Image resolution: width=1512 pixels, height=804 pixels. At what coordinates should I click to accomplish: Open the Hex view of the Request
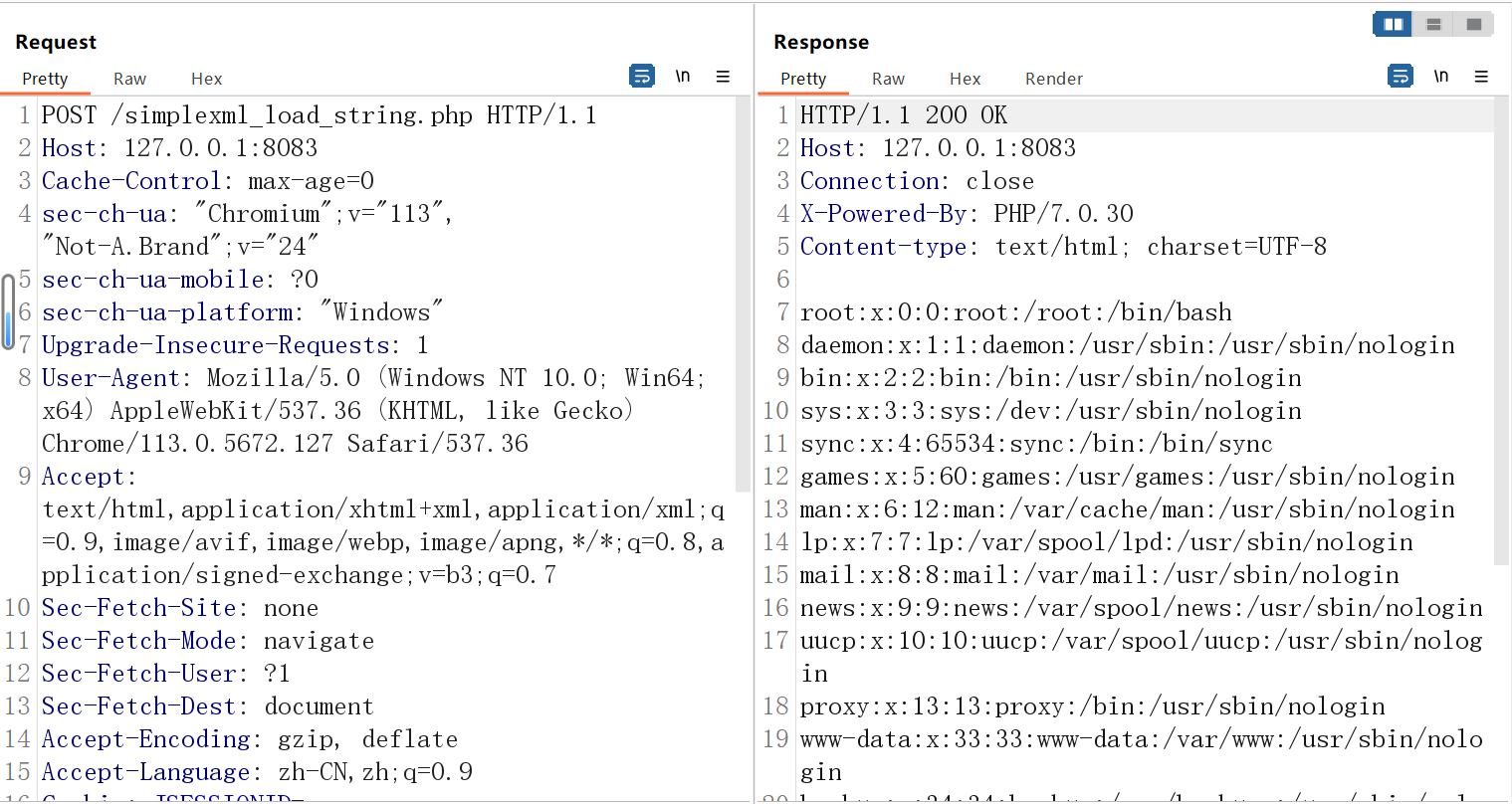pos(206,78)
